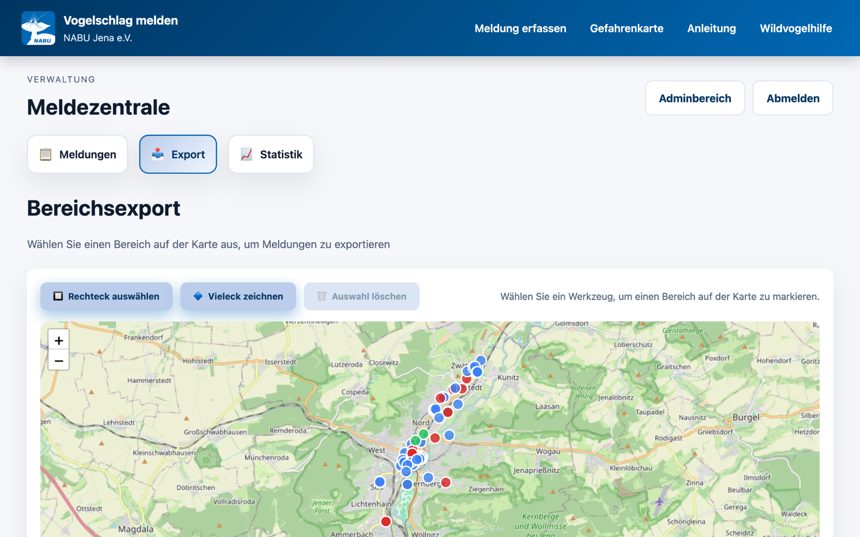Image resolution: width=860 pixels, height=537 pixels.
Task: Click the rectangle icon in Rechteck auswählen
Action: pyautogui.click(x=58, y=296)
